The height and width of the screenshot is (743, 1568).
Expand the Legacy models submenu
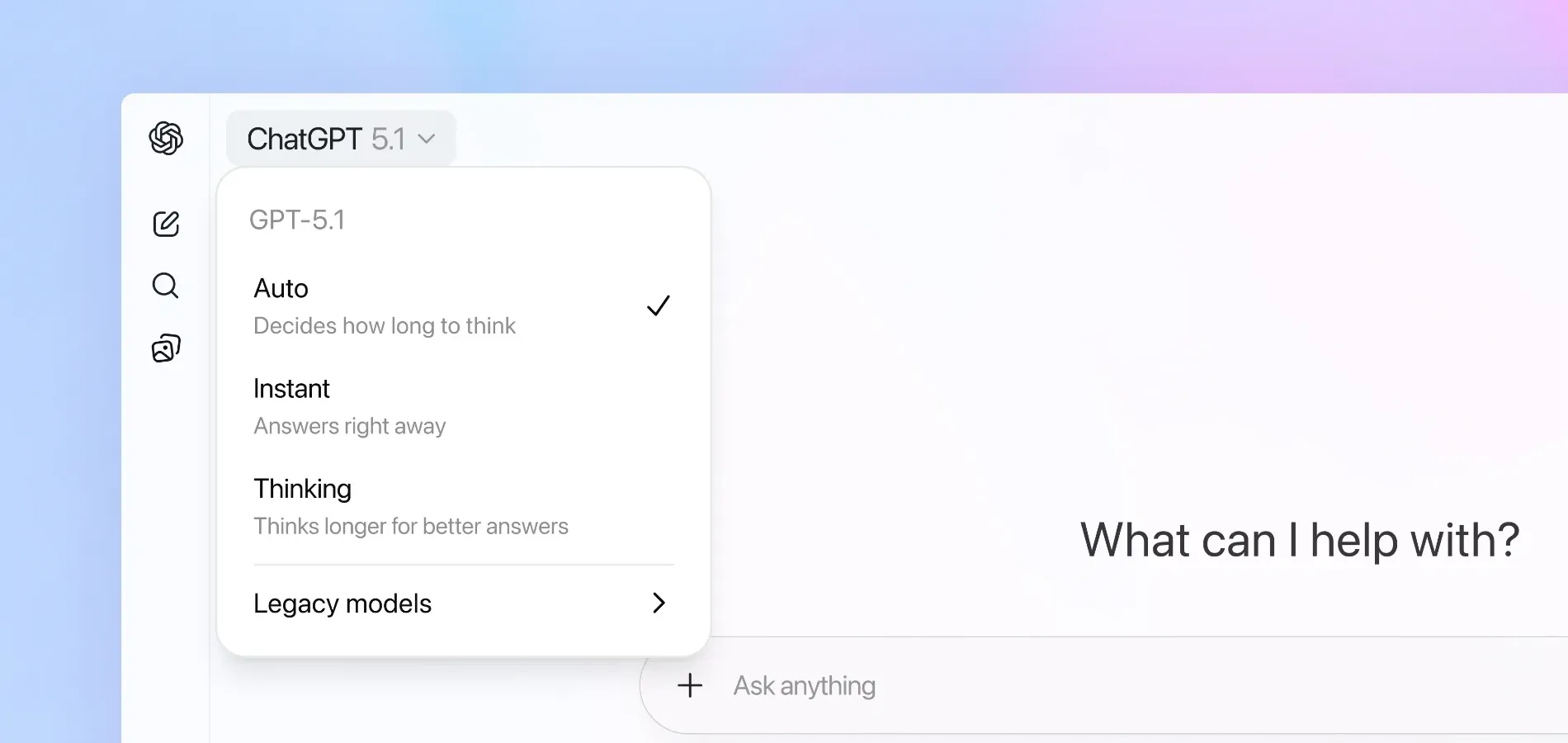pos(462,603)
